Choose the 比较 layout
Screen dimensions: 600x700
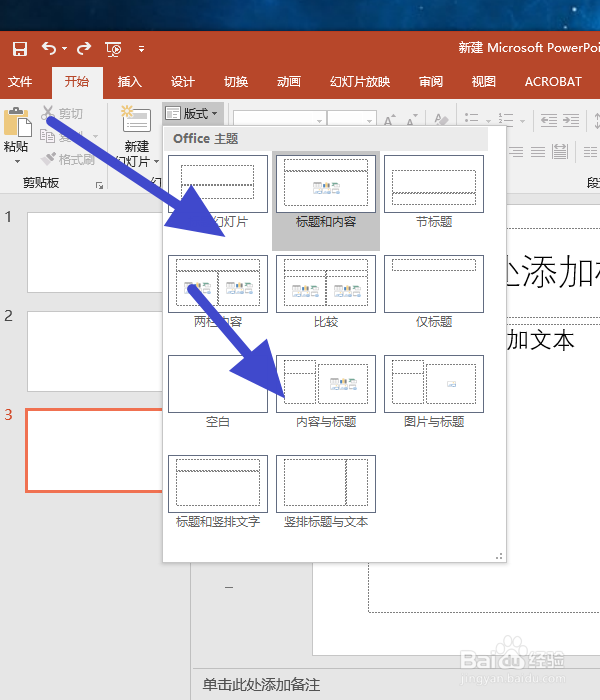click(x=326, y=291)
